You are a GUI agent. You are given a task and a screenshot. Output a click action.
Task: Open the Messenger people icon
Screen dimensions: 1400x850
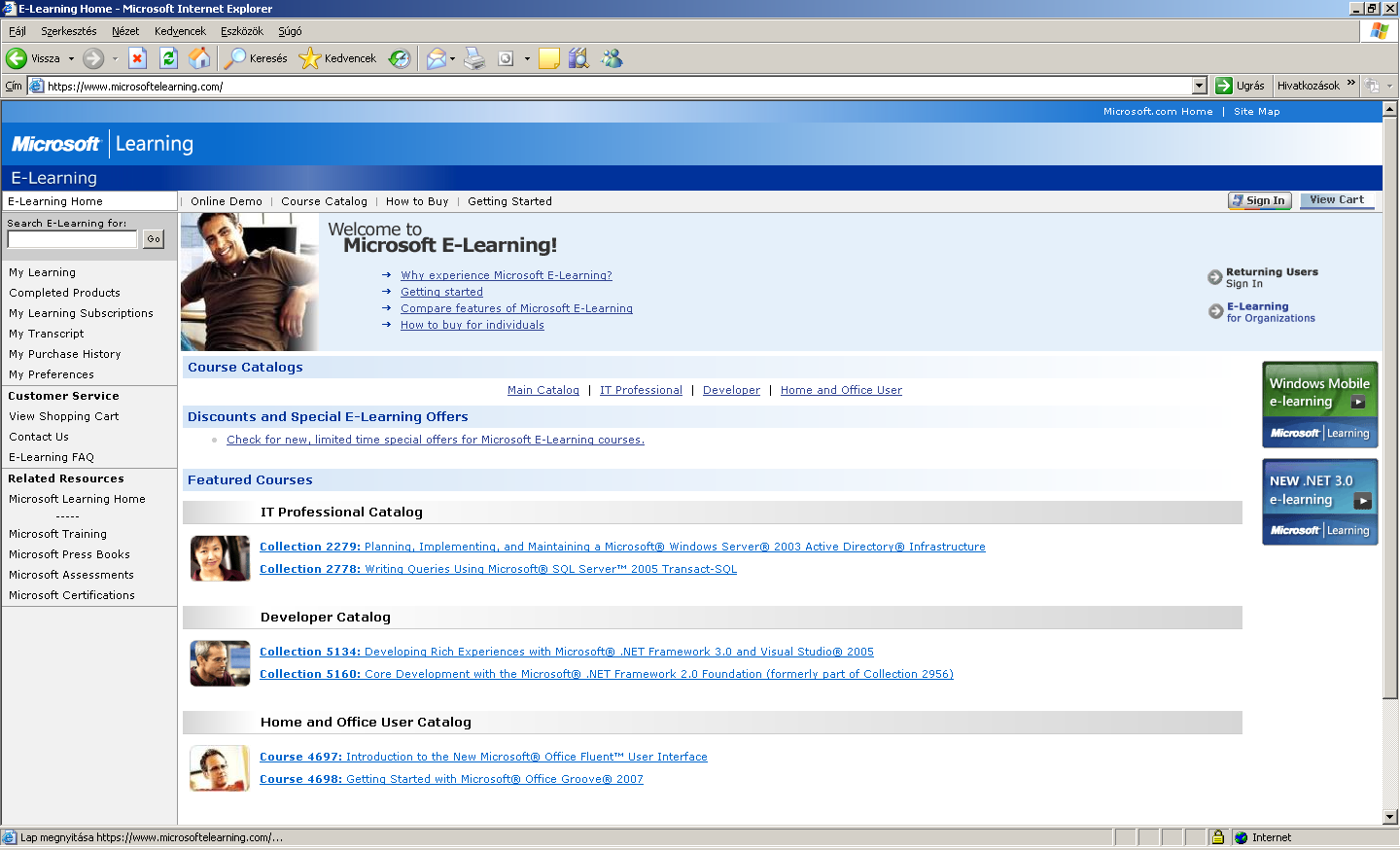[x=612, y=58]
